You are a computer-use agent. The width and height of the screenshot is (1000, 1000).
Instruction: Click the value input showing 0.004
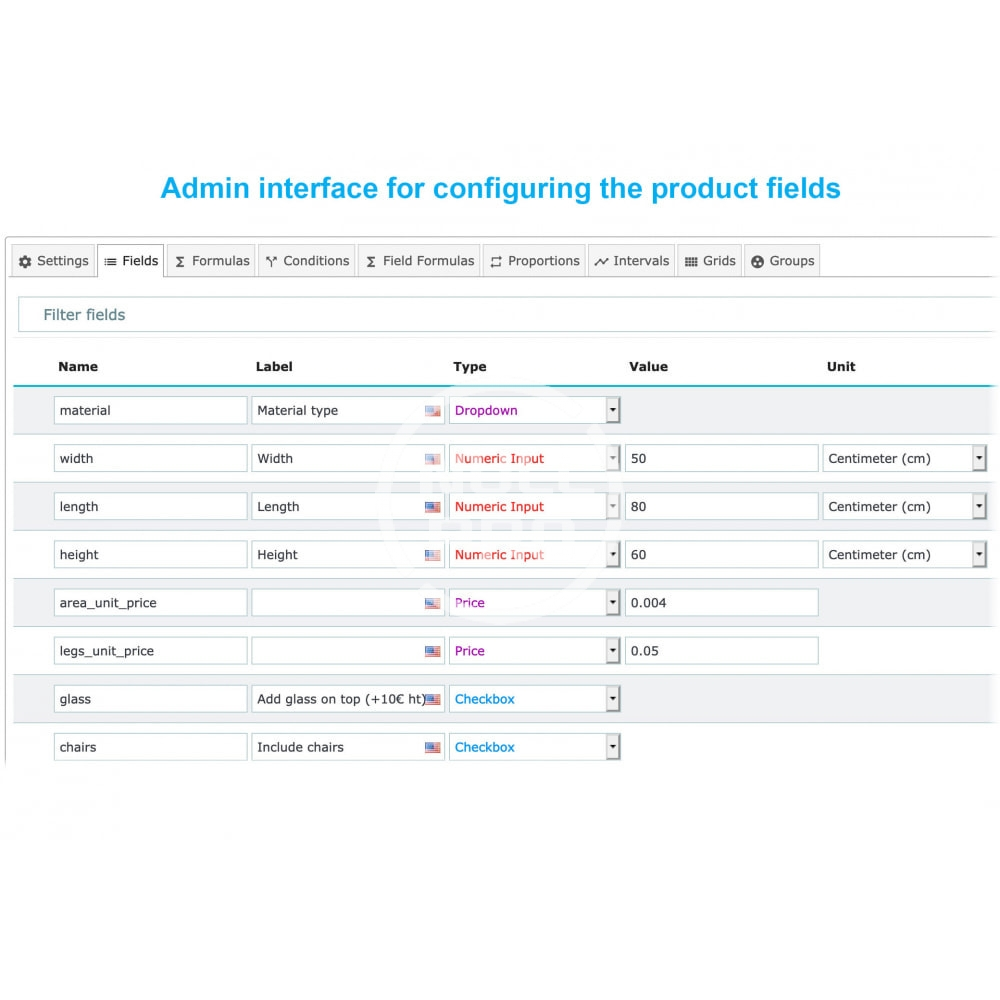pyautogui.click(x=721, y=603)
